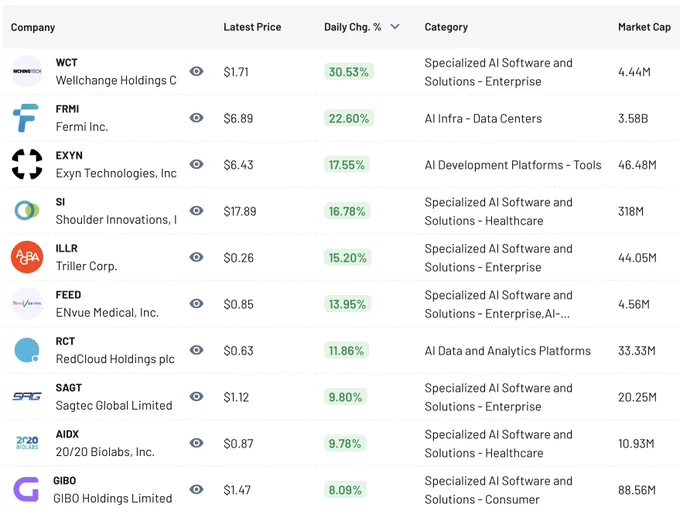Toggle the watchlist eye icon for WCT
The height and width of the screenshot is (511, 680).
point(196,71)
